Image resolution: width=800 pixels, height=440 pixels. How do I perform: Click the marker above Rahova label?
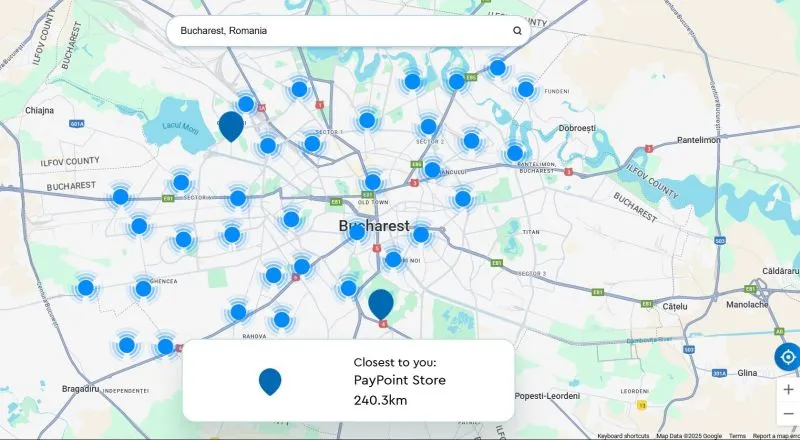tap(238, 312)
